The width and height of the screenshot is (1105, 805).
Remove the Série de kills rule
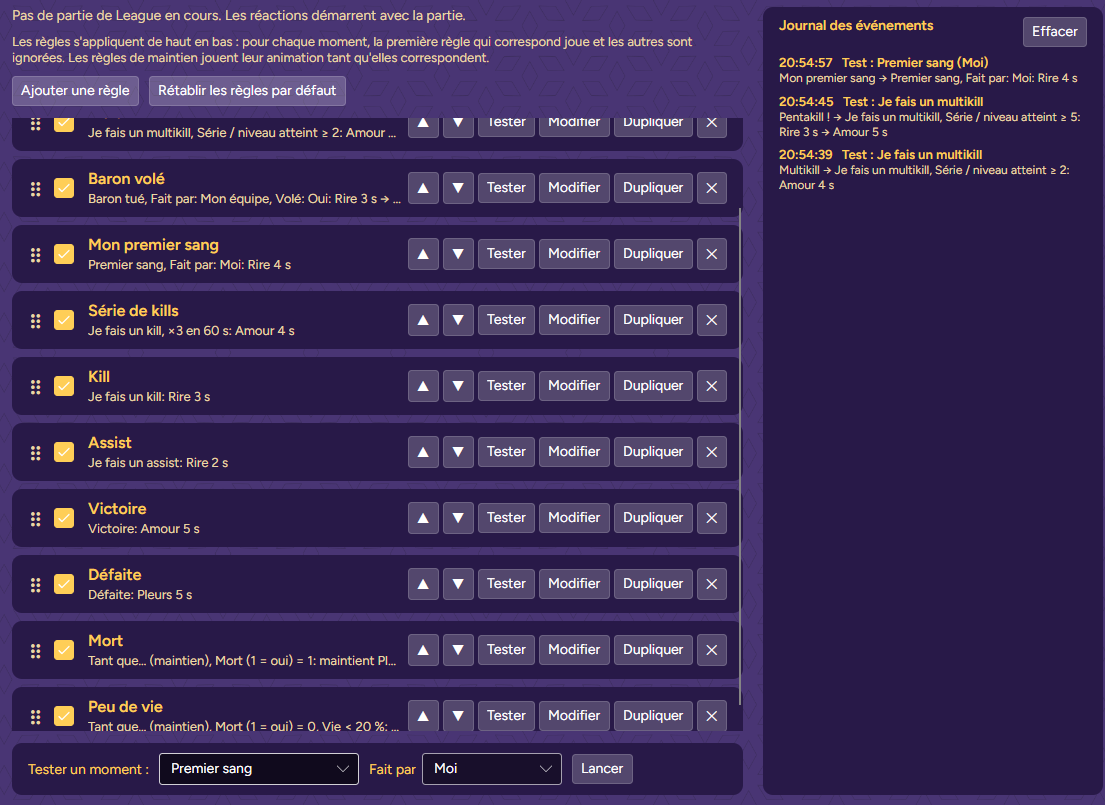point(712,320)
